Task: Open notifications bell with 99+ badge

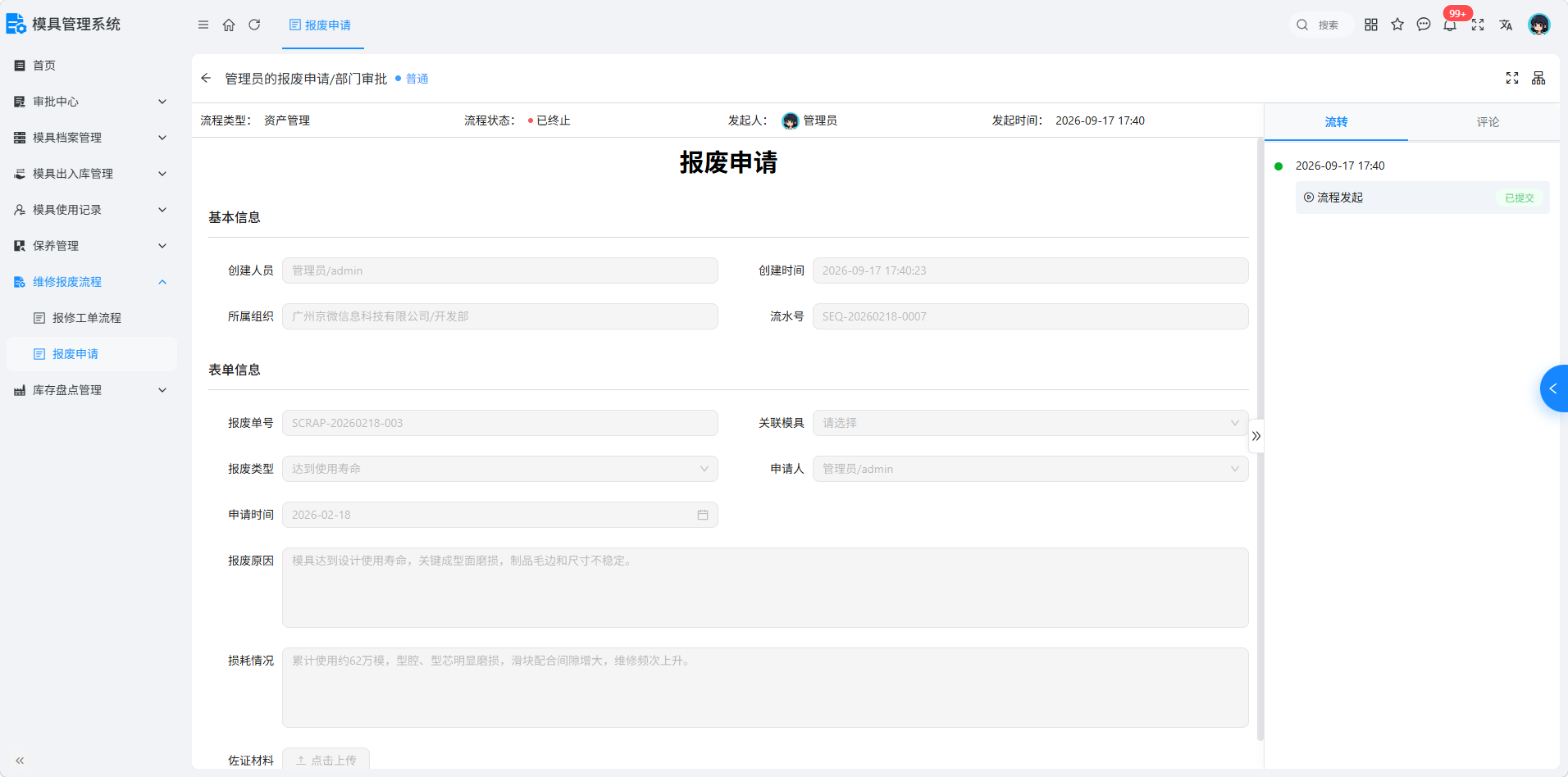Action: pos(1451,25)
